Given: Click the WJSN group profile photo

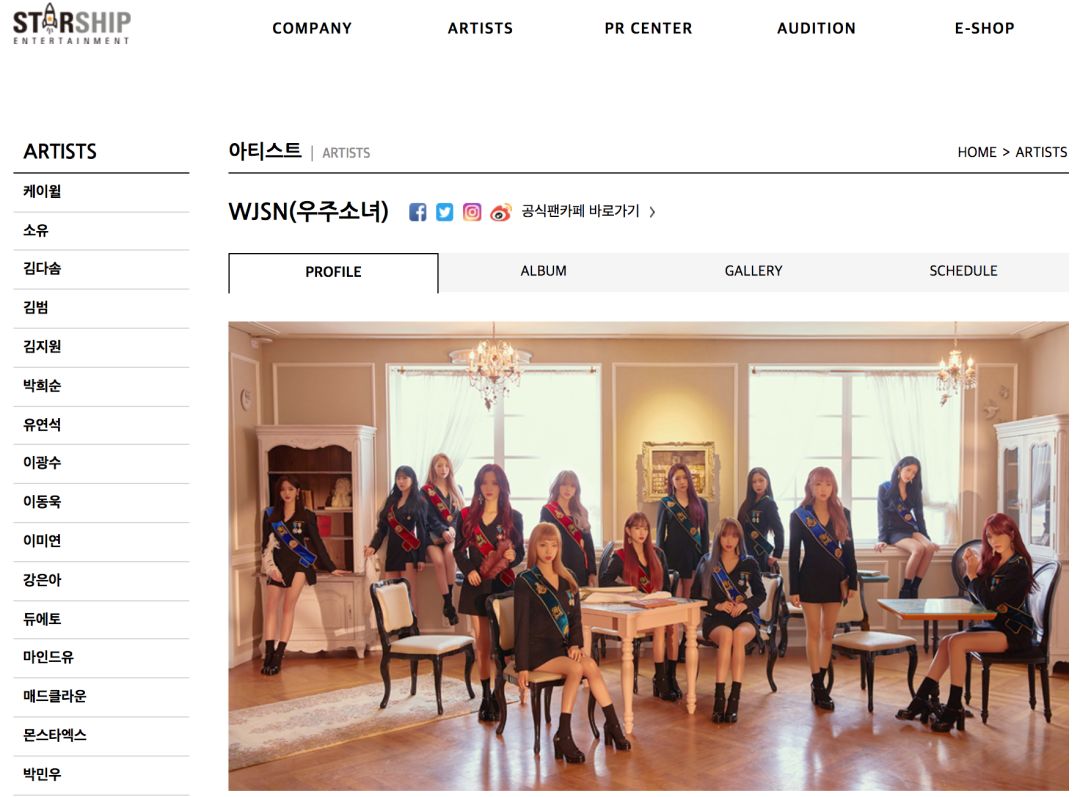Looking at the screenshot, I should [x=648, y=555].
